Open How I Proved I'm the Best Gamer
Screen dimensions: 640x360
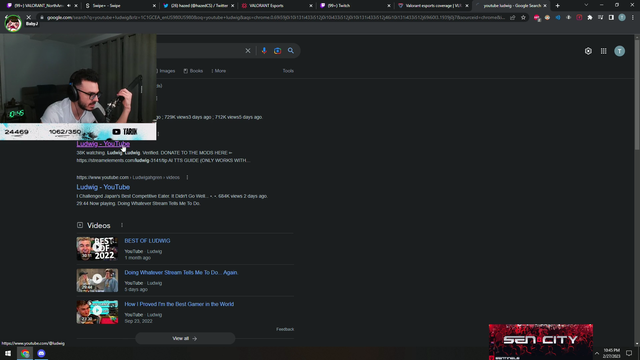[179, 304]
